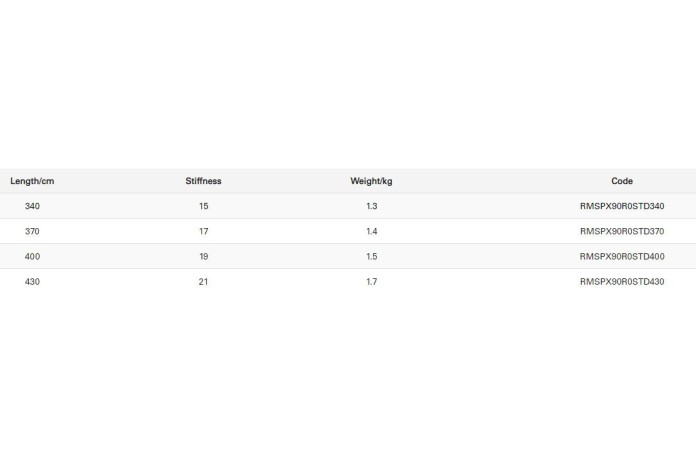Click code RMSPX90R0STD430
This screenshot has height=464, width=696.
pyautogui.click(x=622, y=282)
